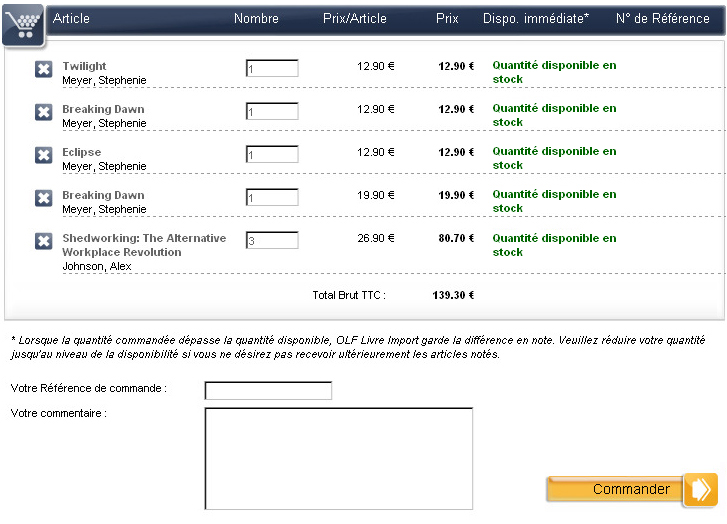Click the Total Brut TTC label
The height and width of the screenshot is (524, 727).
point(349,295)
